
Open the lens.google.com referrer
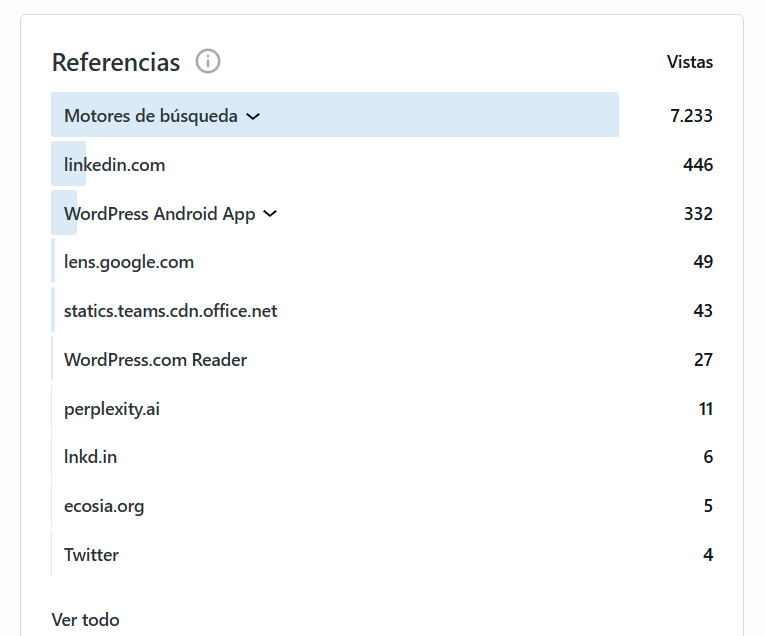[x=129, y=262]
